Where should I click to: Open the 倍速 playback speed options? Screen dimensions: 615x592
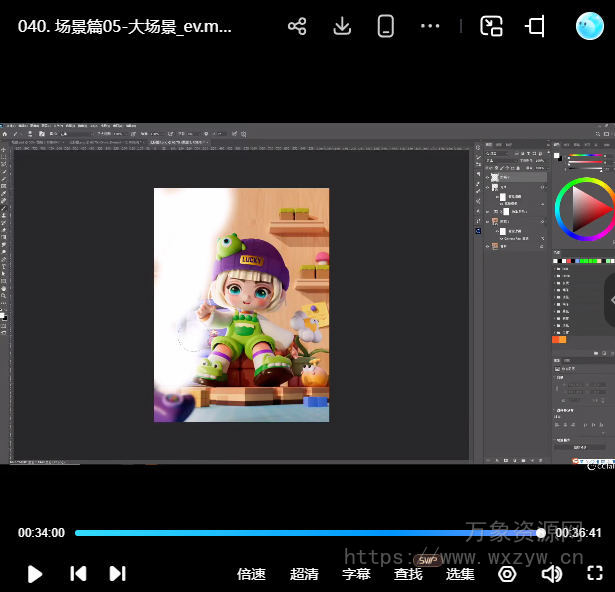(x=251, y=574)
